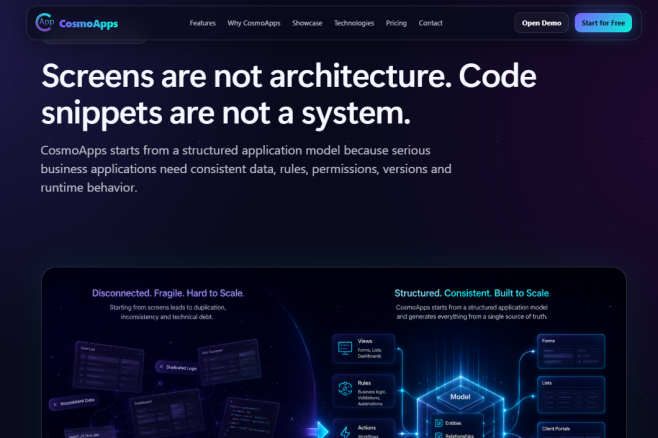The height and width of the screenshot is (438, 658).
Task: Open the Showcase nav link
Action: coord(307,23)
